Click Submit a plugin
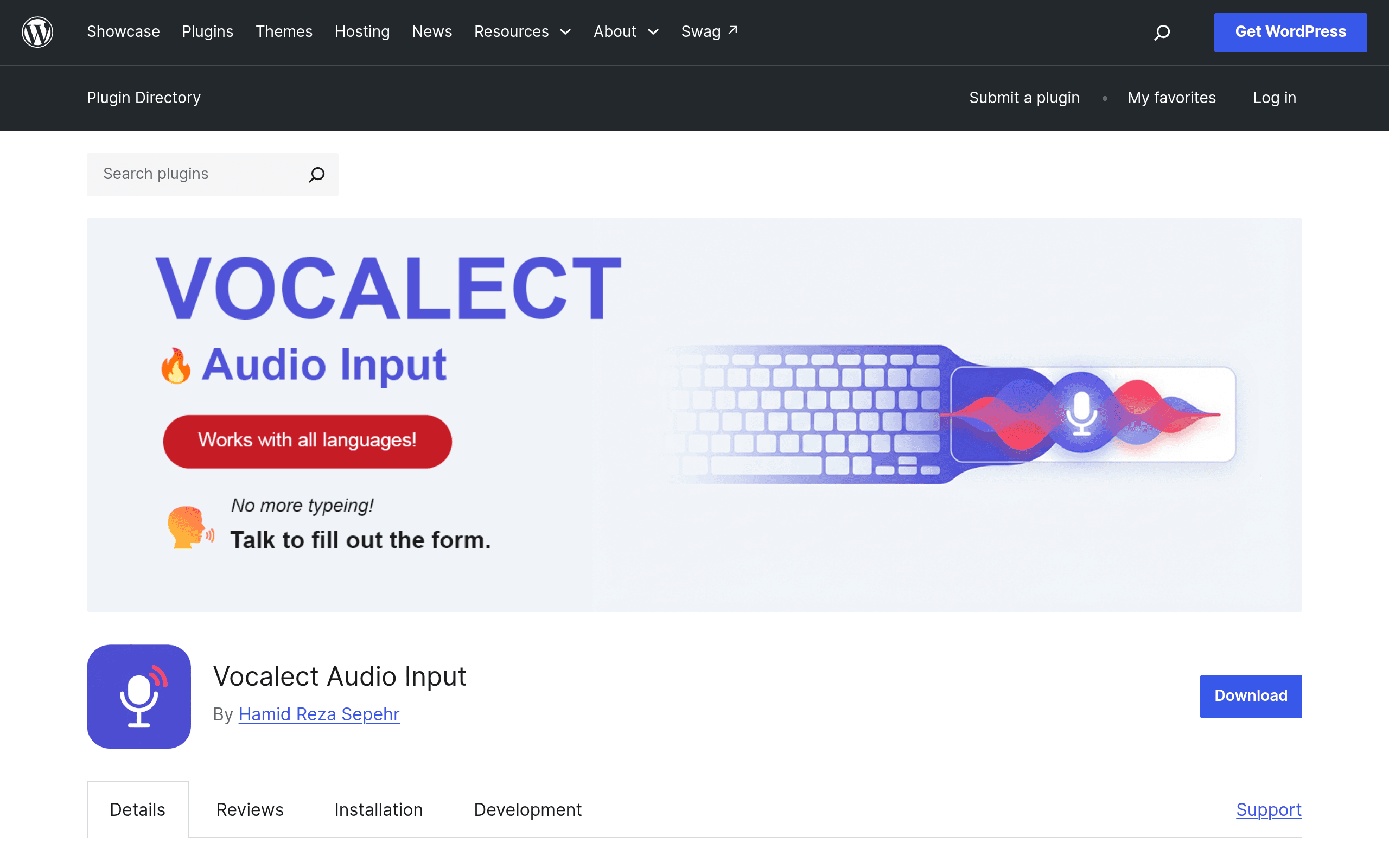 pyautogui.click(x=1024, y=98)
